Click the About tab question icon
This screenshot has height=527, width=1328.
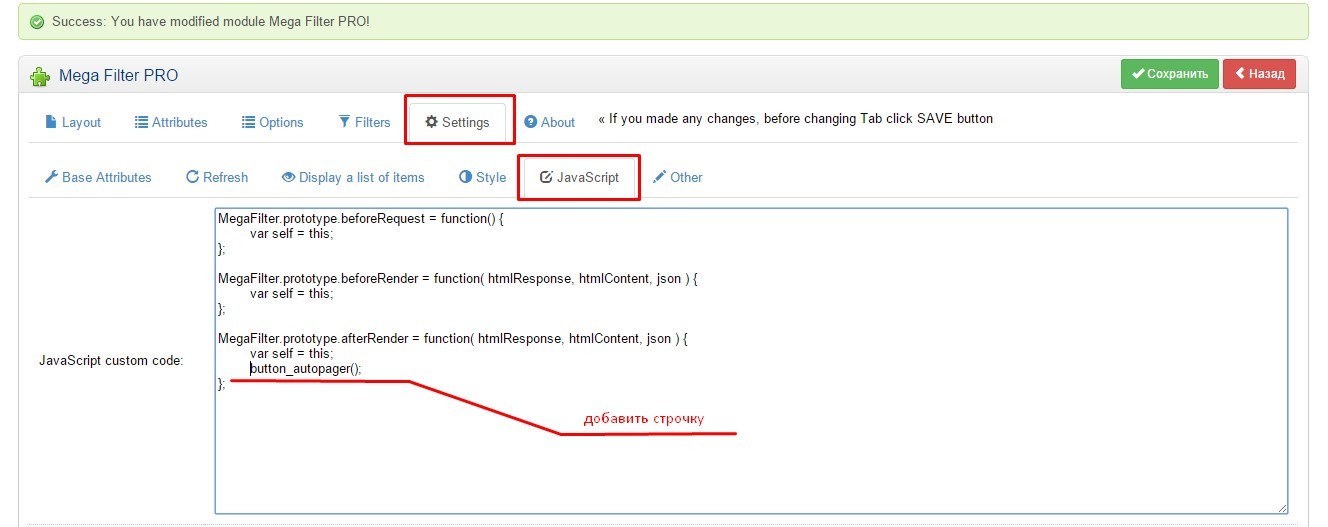(x=531, y=122)
